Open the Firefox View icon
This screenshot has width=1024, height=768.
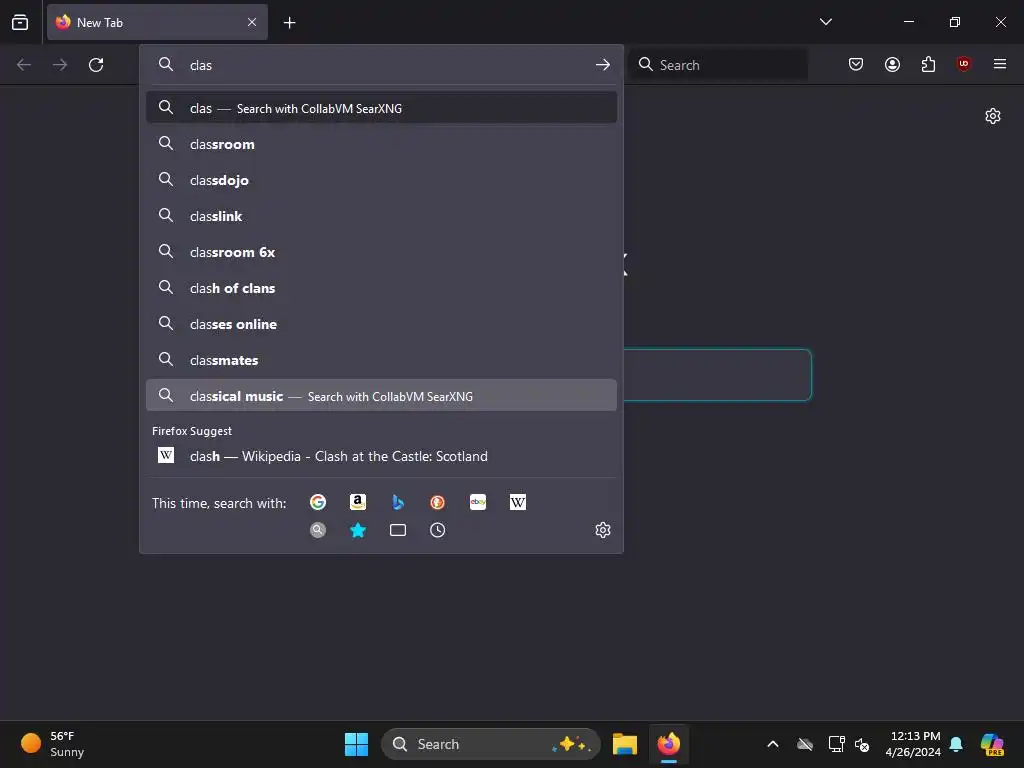(20, 22)
